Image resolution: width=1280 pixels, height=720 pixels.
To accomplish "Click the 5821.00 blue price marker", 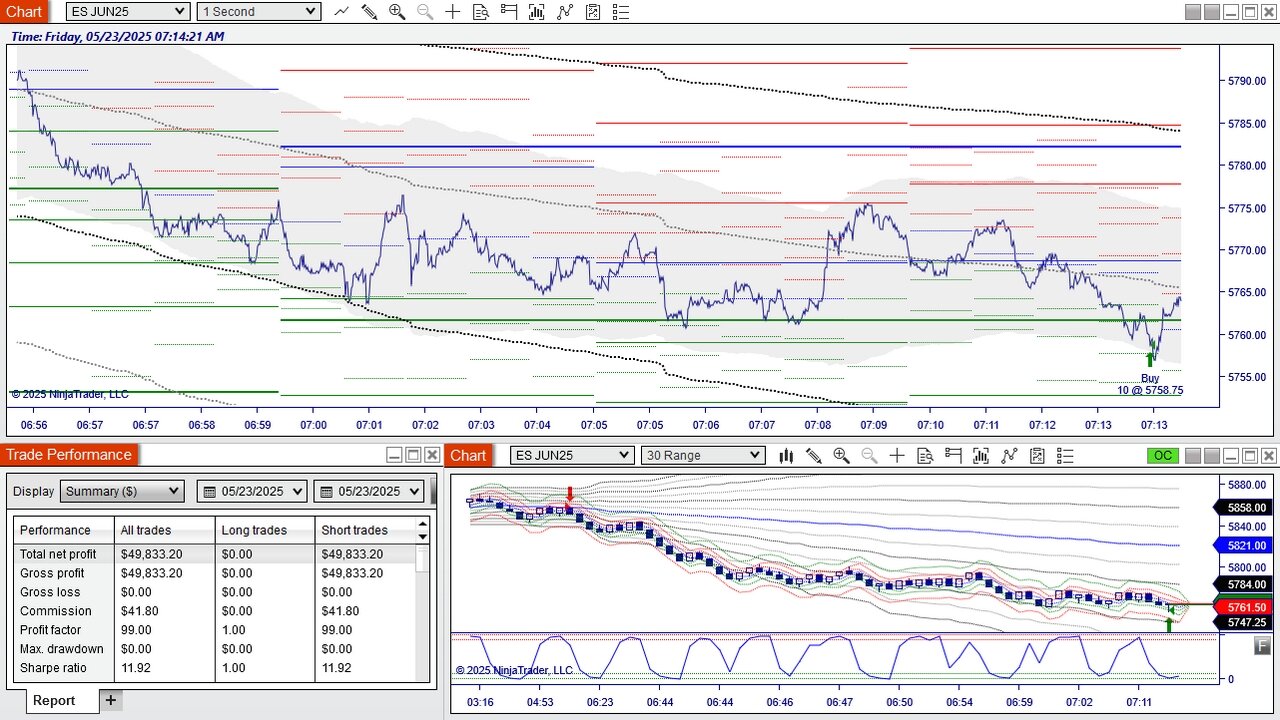I will pos(1245,545).
